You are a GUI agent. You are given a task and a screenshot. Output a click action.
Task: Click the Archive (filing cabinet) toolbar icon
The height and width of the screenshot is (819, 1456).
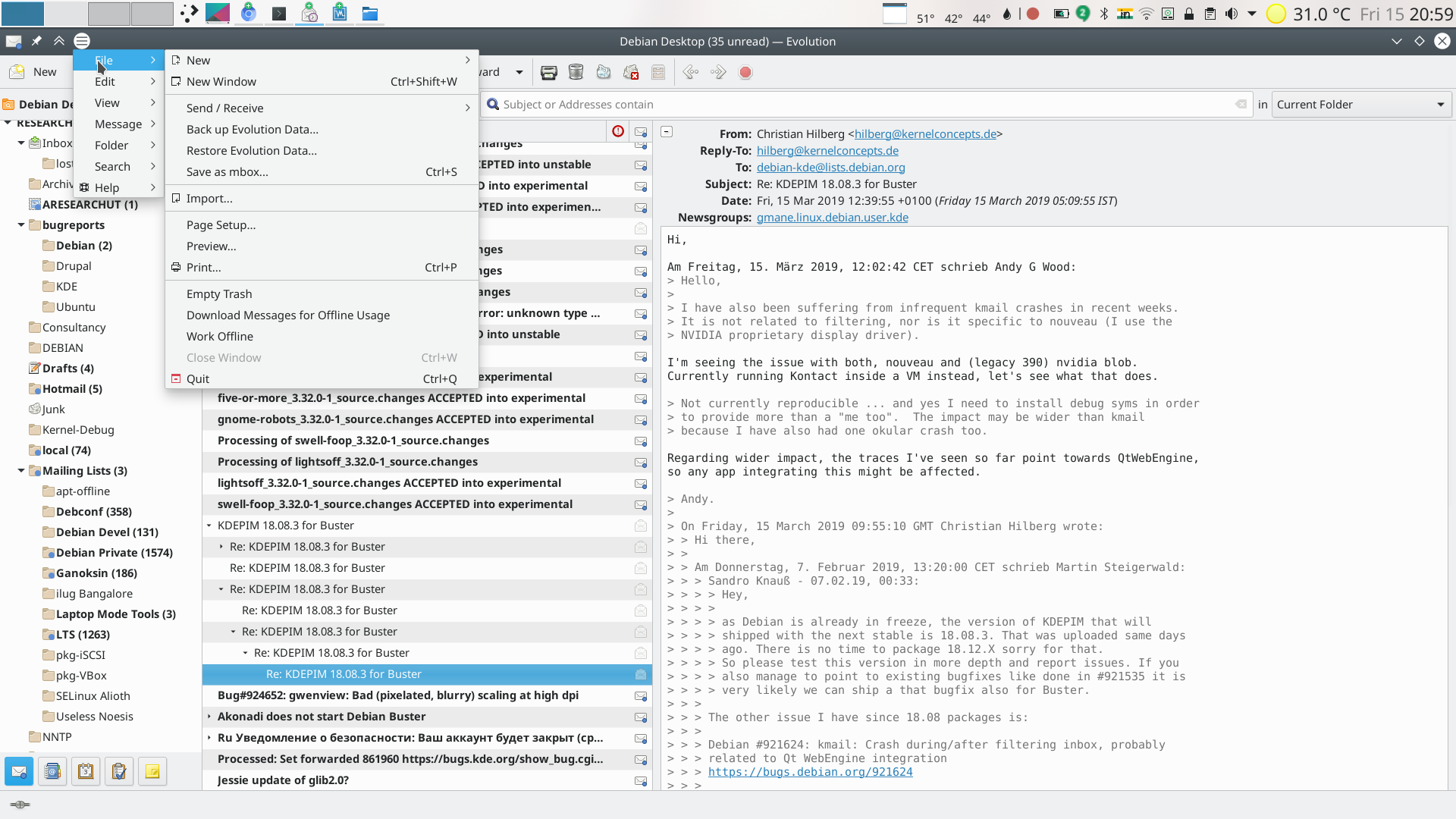pyautogui.click(x=658, y=73)
